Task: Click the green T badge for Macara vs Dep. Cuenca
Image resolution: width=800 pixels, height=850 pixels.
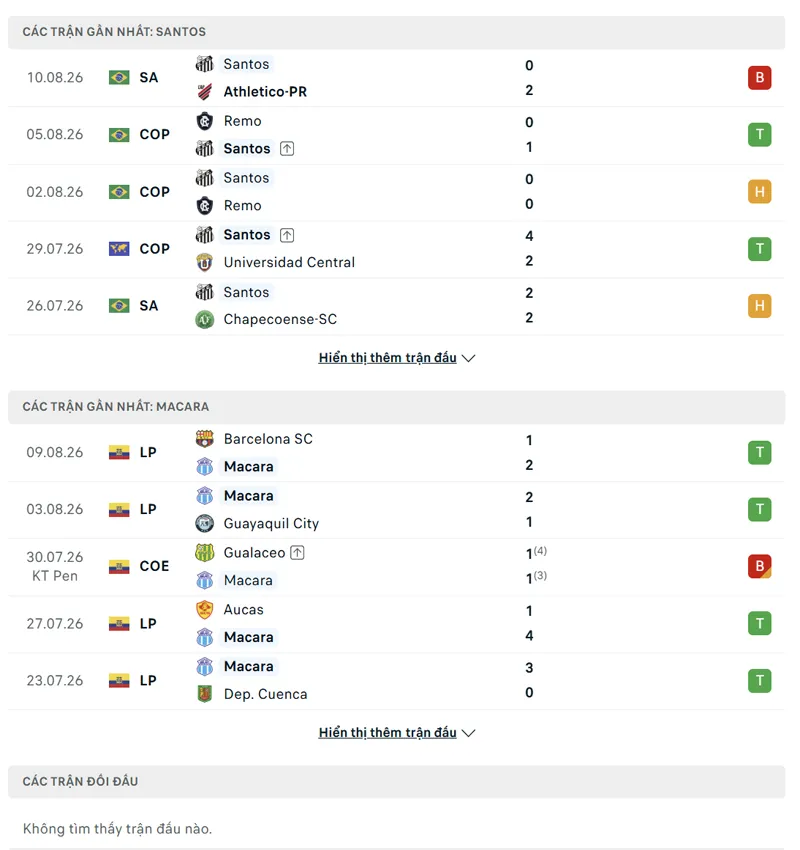Action: pyautogui.click(x=759, y=680)
